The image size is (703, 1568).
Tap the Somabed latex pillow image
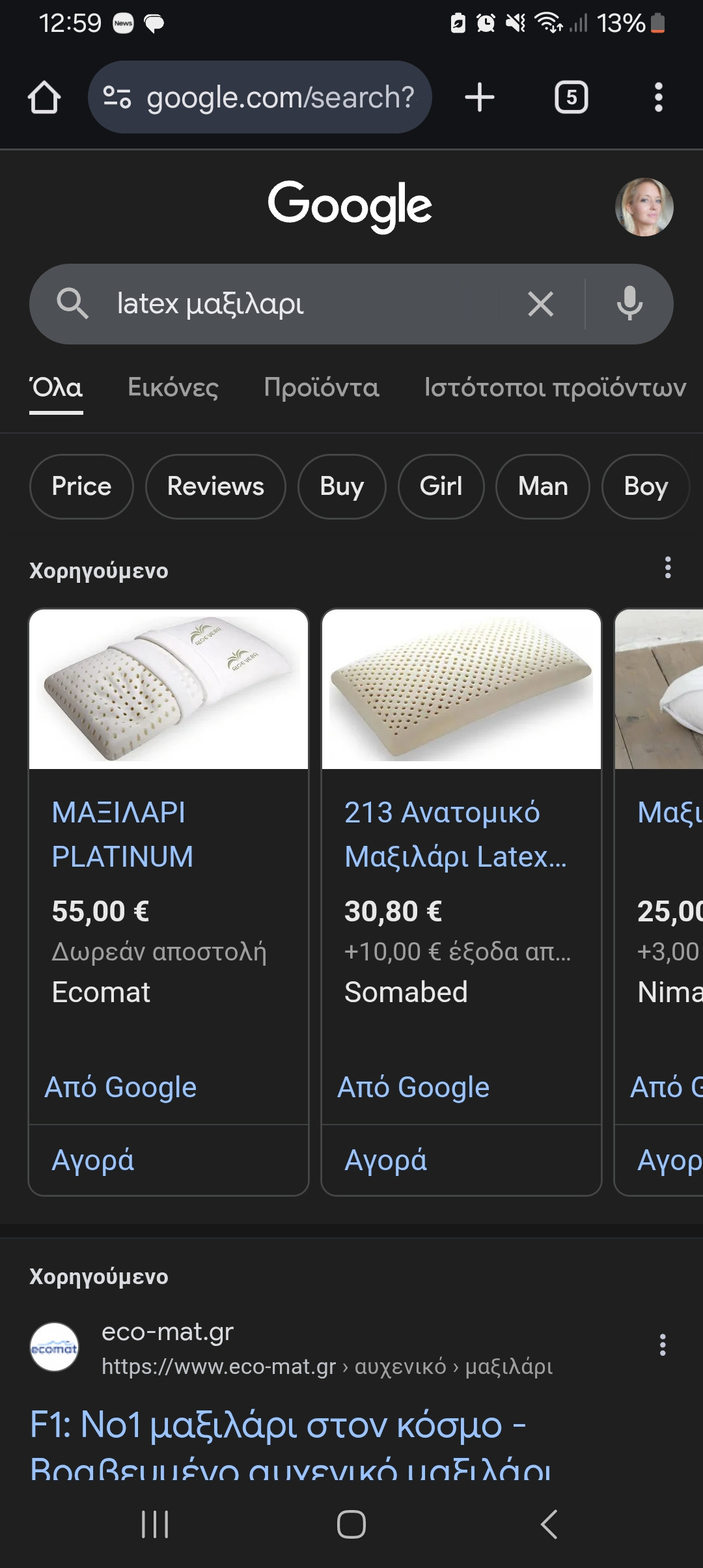tap(461, 689)
